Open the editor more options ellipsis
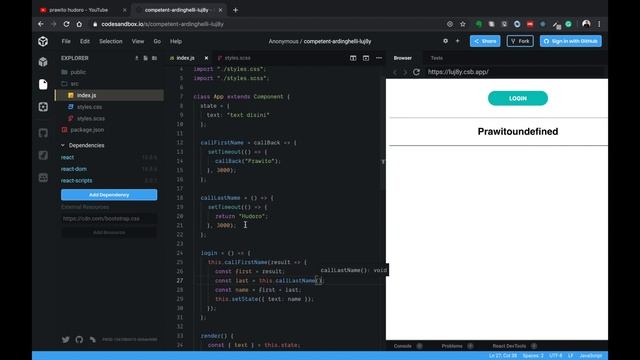This screenshot has width=640, height=360. pyautogui.click(x=379, y=58)
